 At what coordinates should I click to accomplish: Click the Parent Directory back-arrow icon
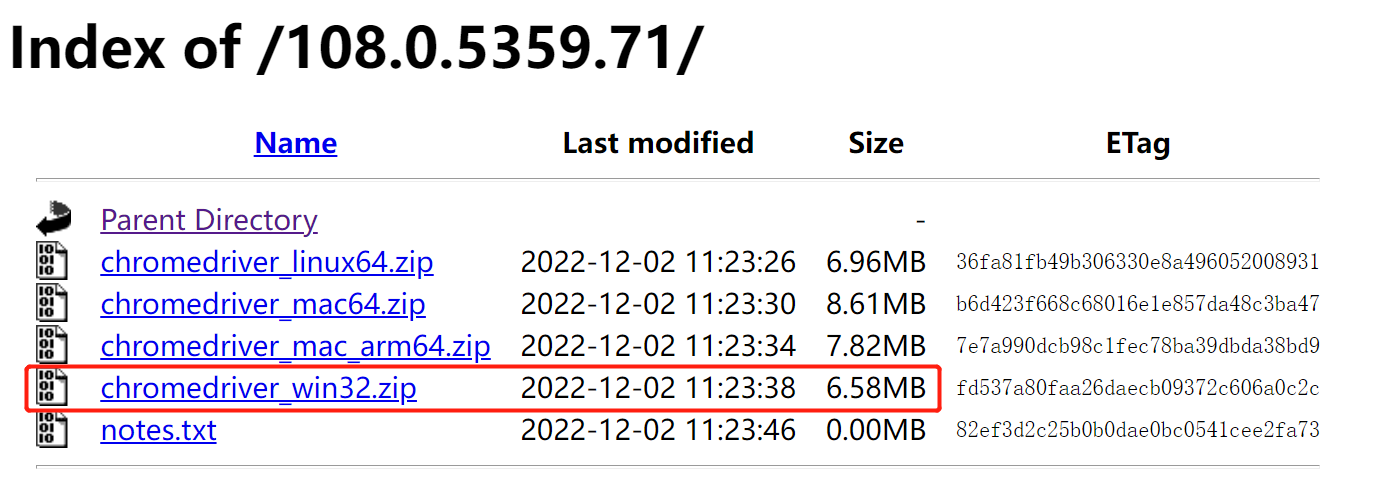(53, 219)
